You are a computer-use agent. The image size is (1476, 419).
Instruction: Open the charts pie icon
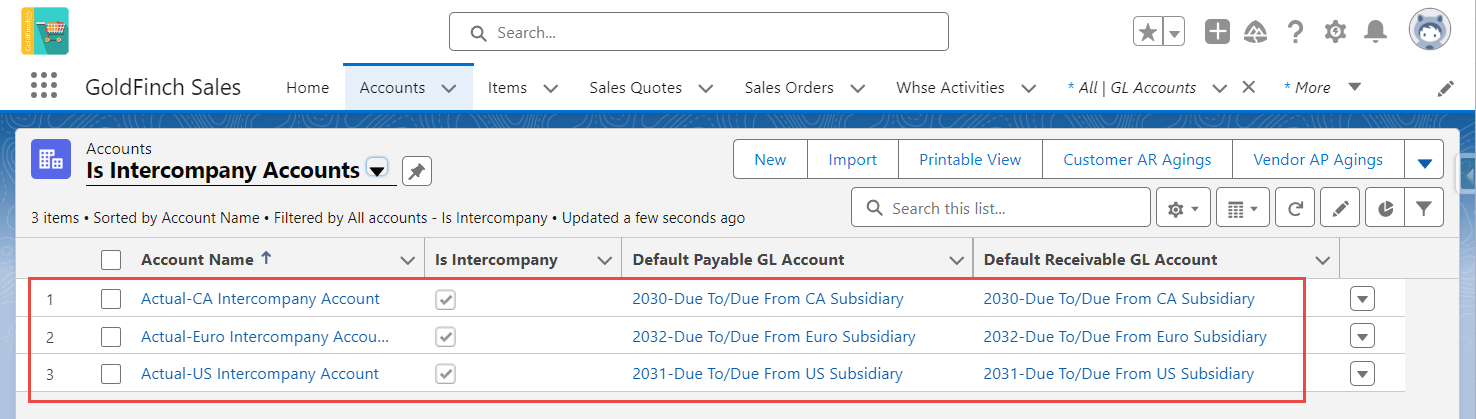click(x=1384, y=209)
